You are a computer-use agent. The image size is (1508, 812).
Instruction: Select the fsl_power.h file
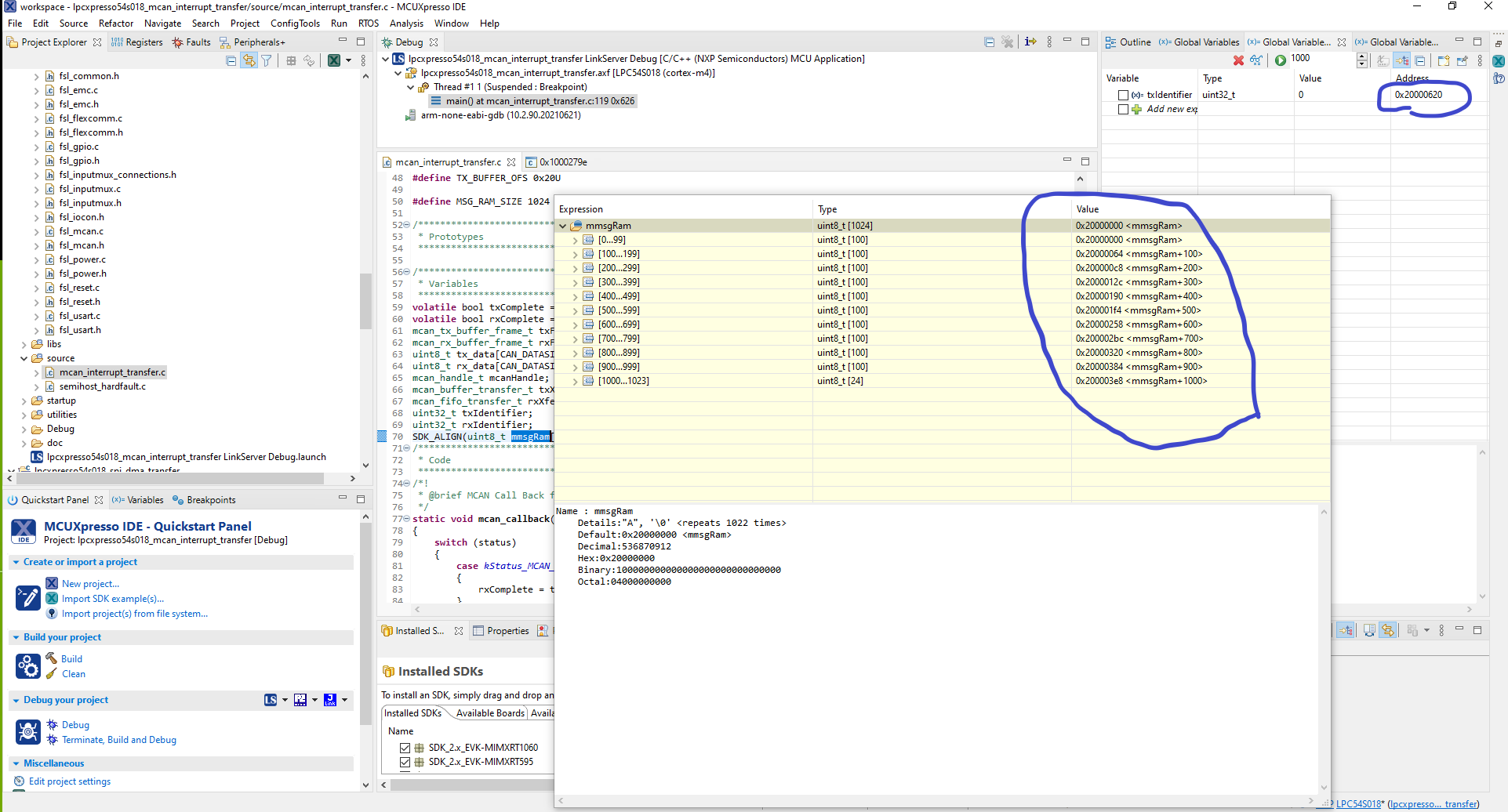[x=83, y=274]
